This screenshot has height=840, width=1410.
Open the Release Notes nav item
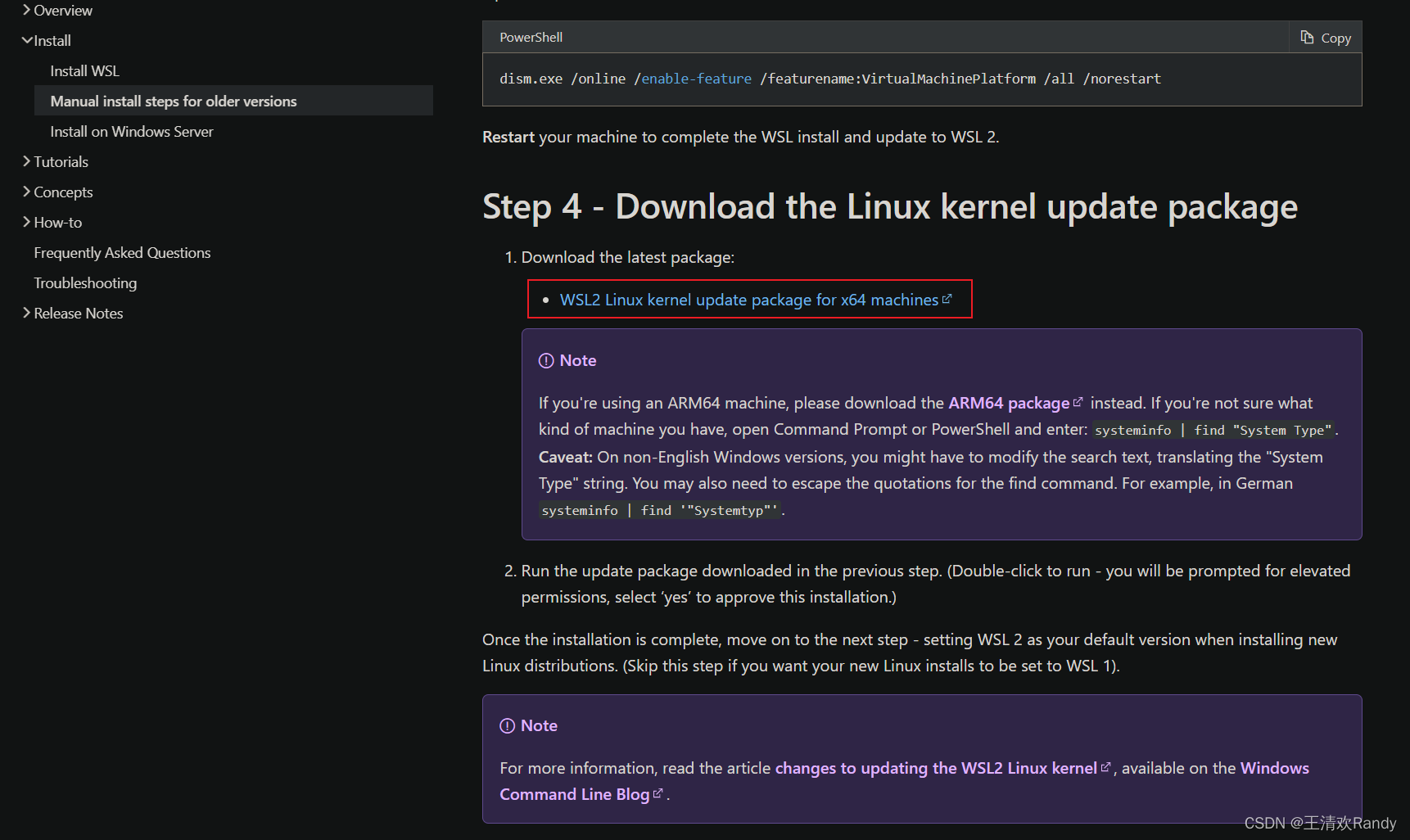point(78,314)
